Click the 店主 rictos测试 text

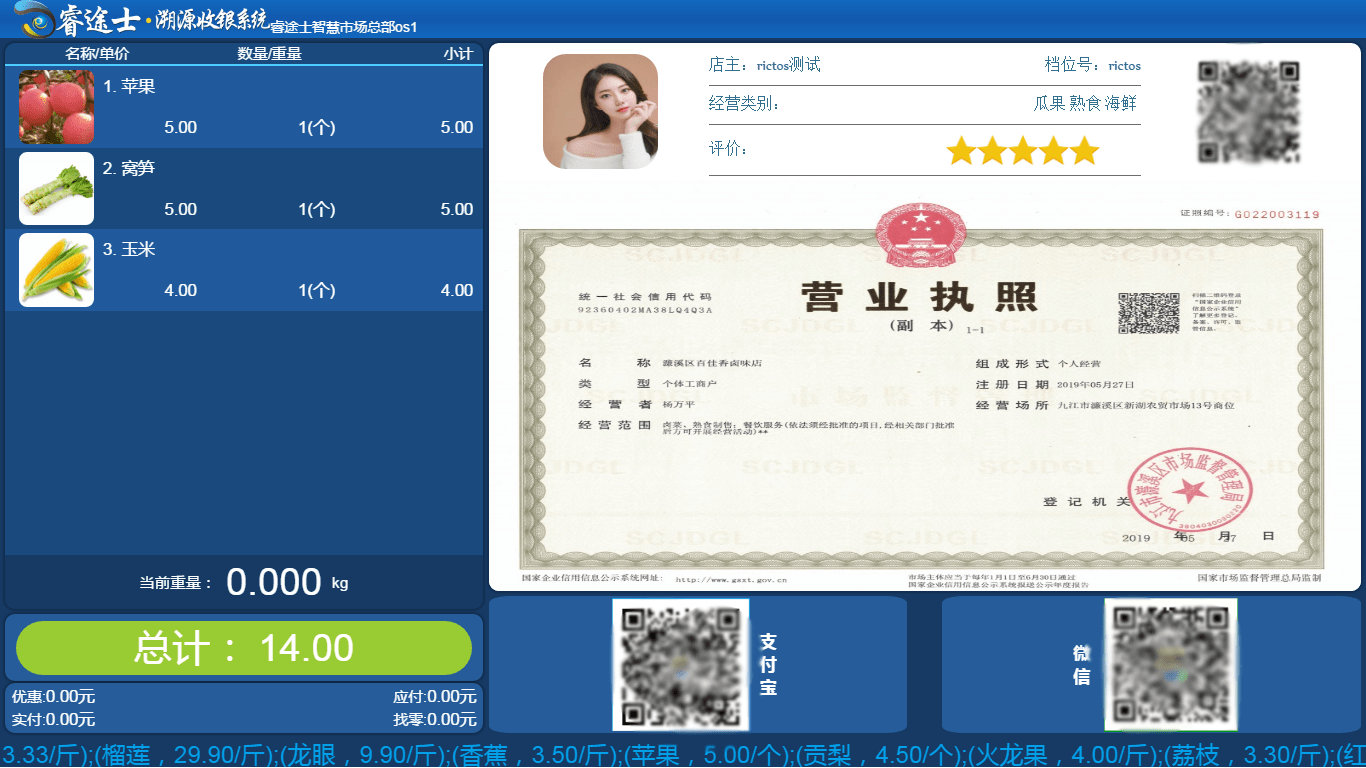pyautogui.click(x=765, y=65)
